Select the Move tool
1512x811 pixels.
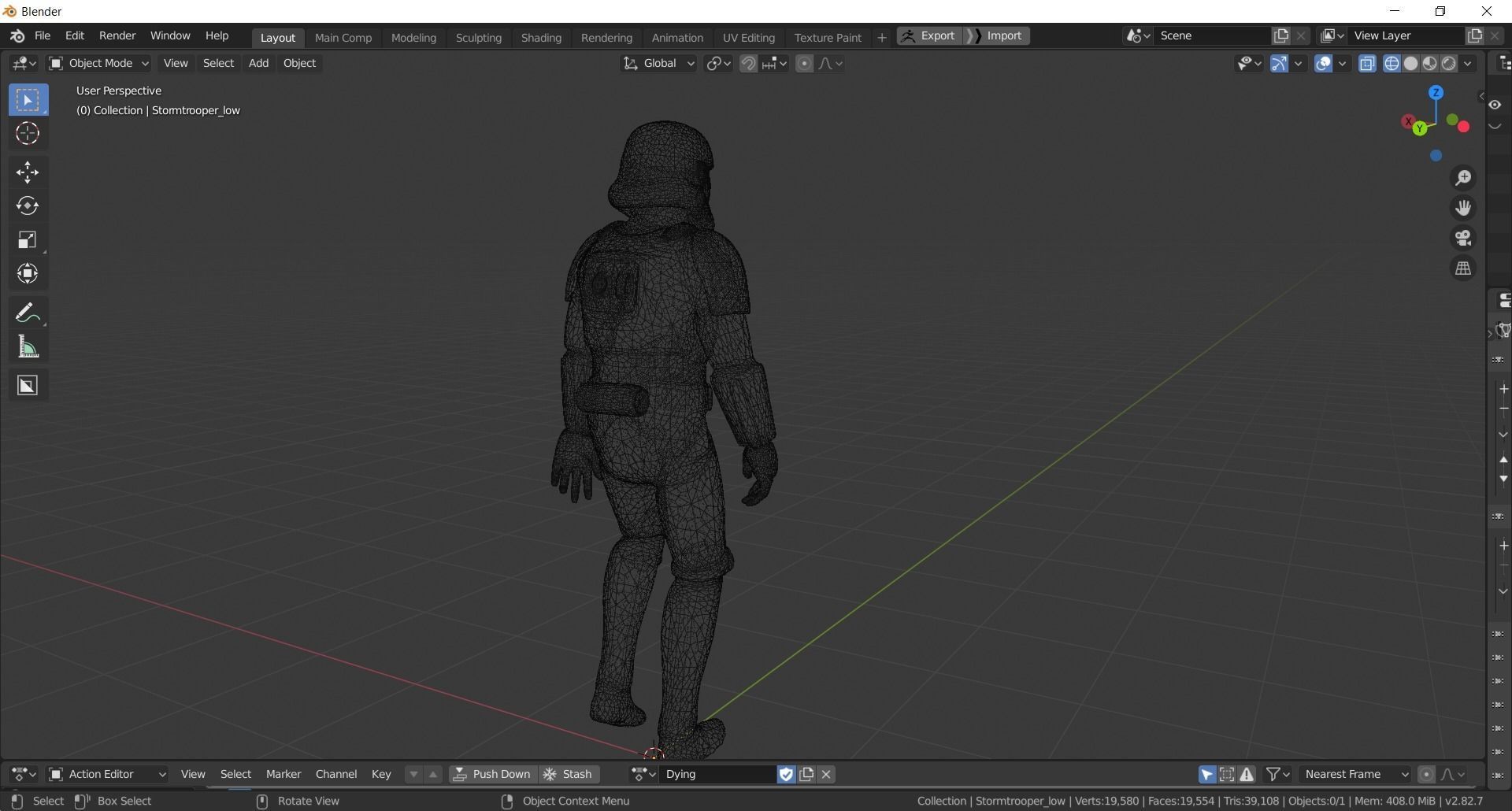point(28,172)
